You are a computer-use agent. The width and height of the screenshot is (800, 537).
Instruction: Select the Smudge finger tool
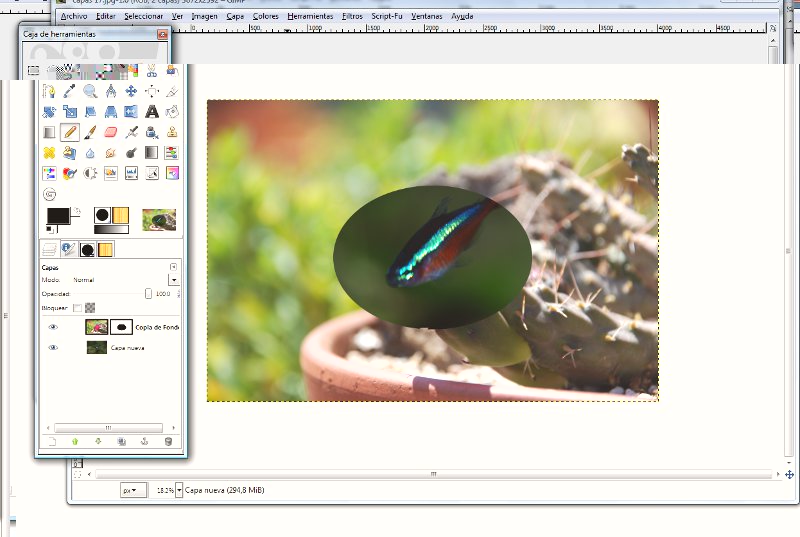(x=111, y=152)
